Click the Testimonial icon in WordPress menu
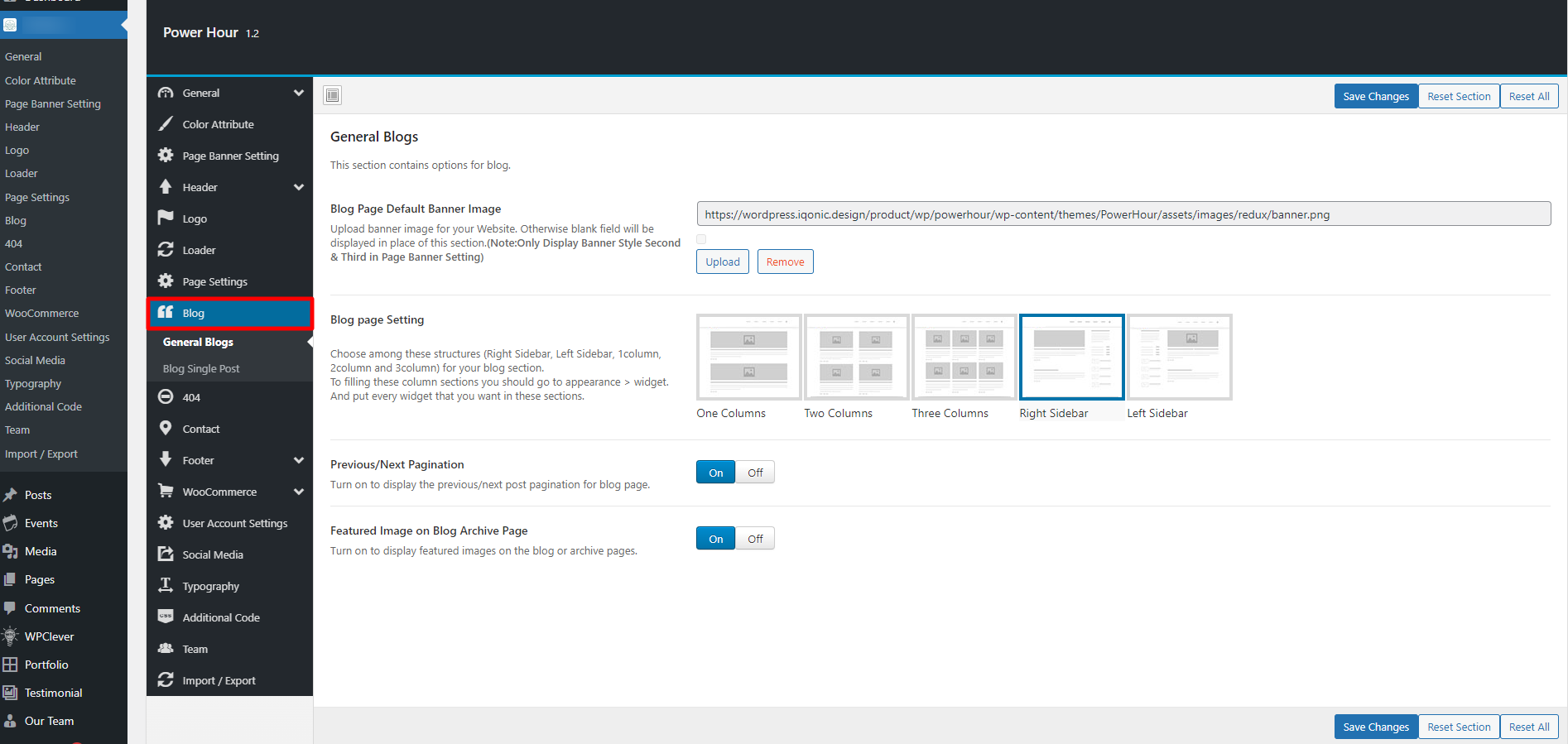This screenshot has width=1568, height=744. coord(10,693)
